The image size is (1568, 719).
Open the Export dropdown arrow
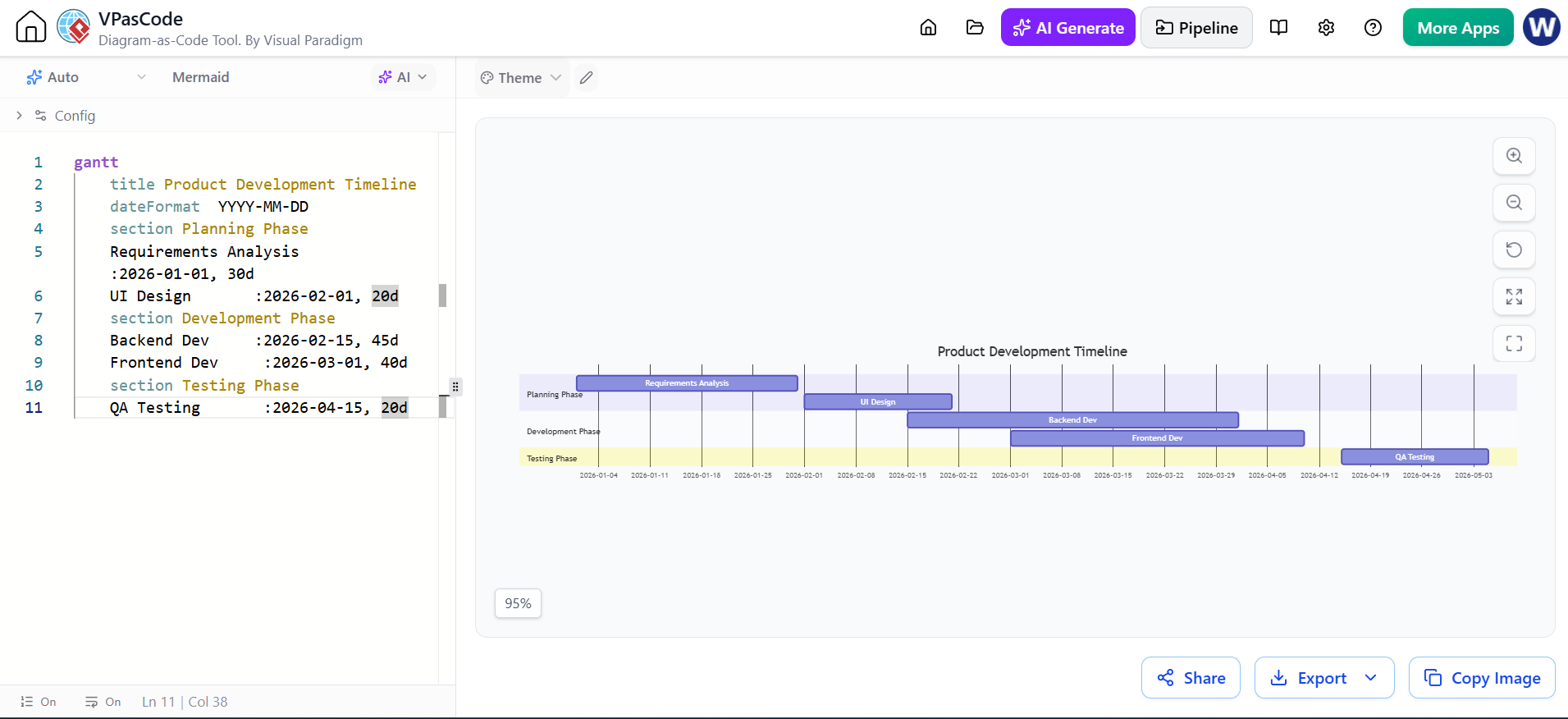click(x=1370, y=678)
